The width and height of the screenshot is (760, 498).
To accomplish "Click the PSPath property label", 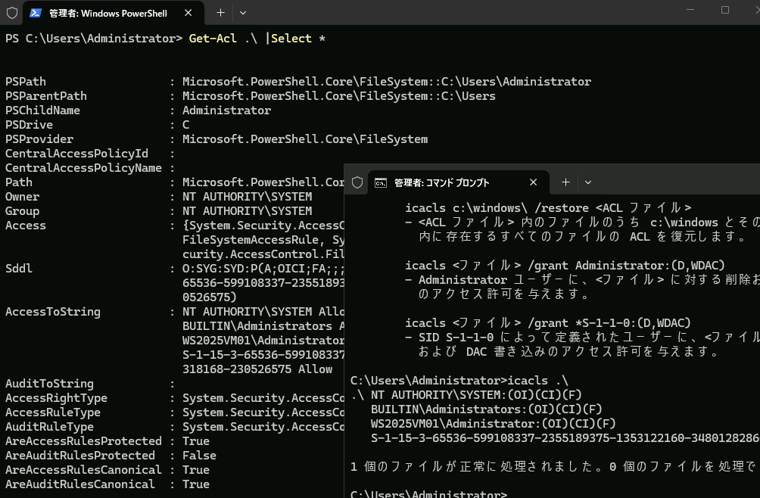I will coord(26,81).
